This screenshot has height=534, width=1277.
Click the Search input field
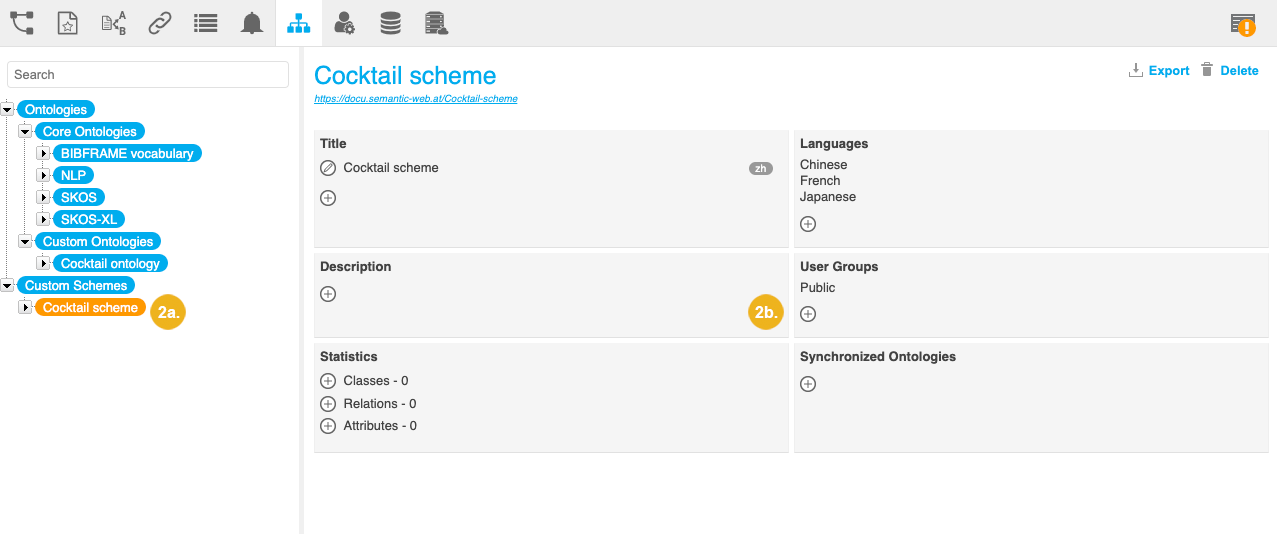click(x=148, y=74)
